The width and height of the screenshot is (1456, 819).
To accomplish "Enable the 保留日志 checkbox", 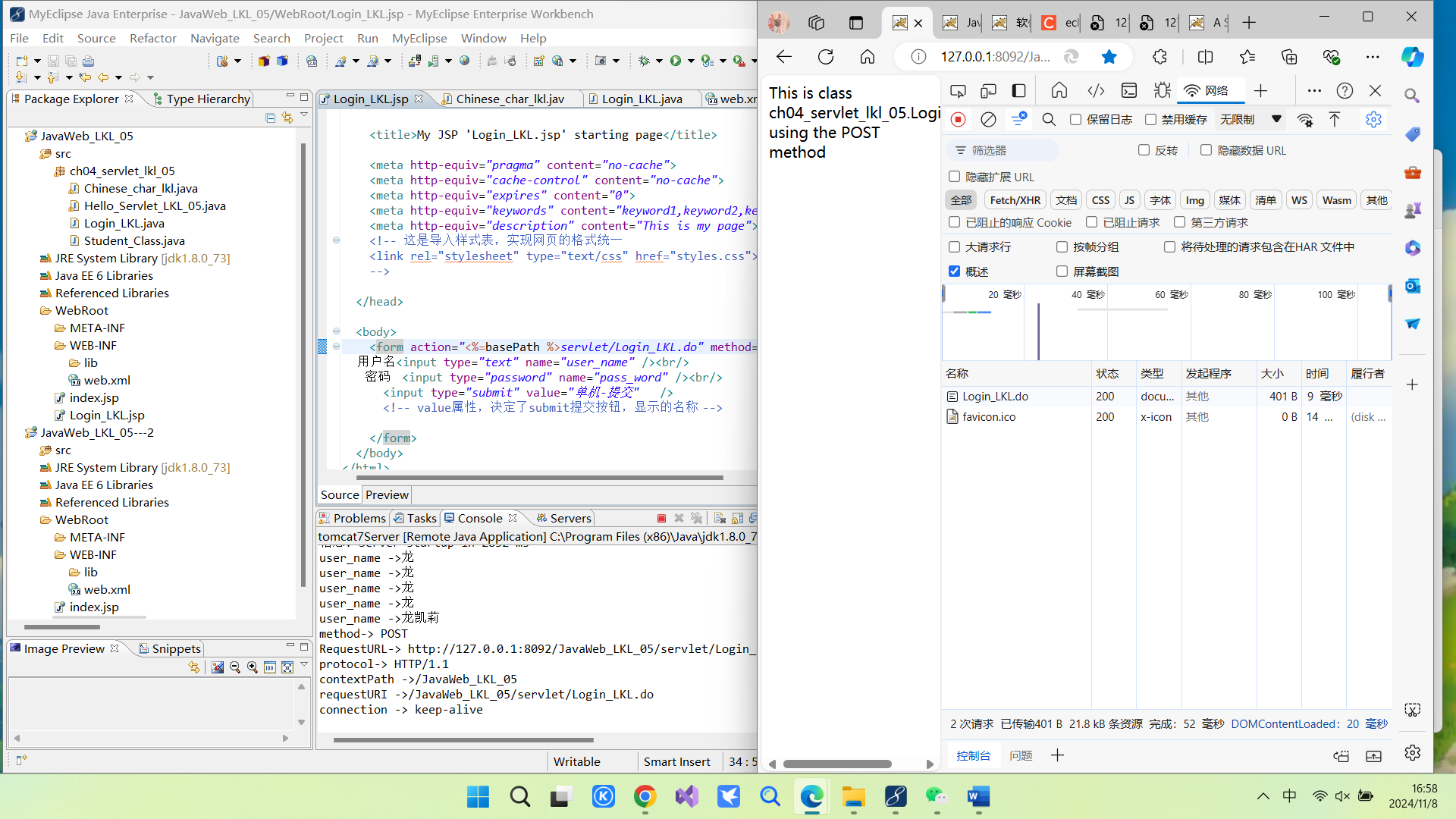I will pos(1075,120).
